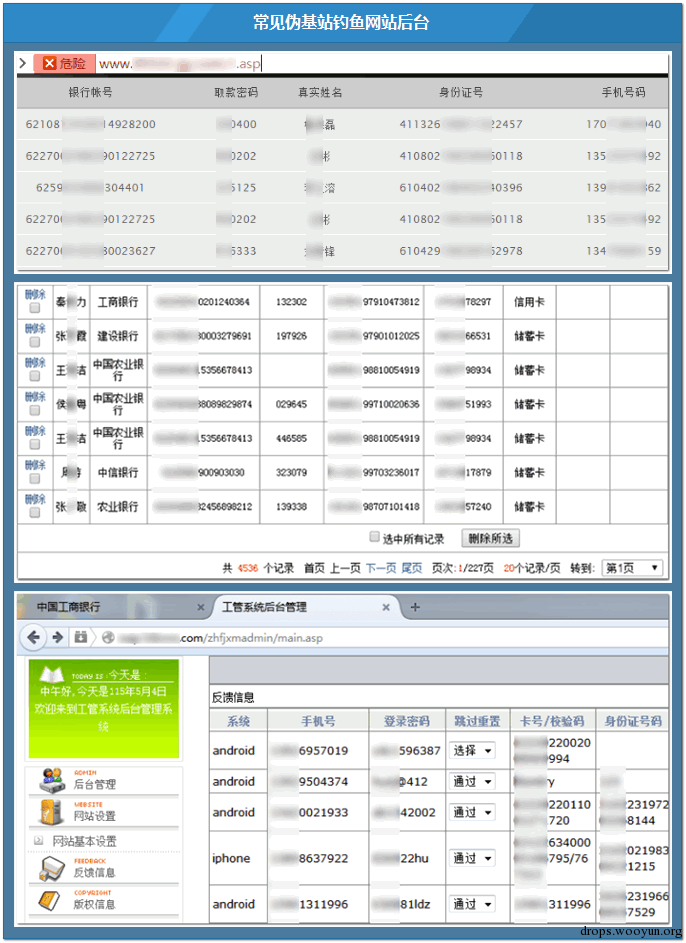The image size is (686, 943).
Task: Click the chevron left of danger badge
Action: click(23, 63)
